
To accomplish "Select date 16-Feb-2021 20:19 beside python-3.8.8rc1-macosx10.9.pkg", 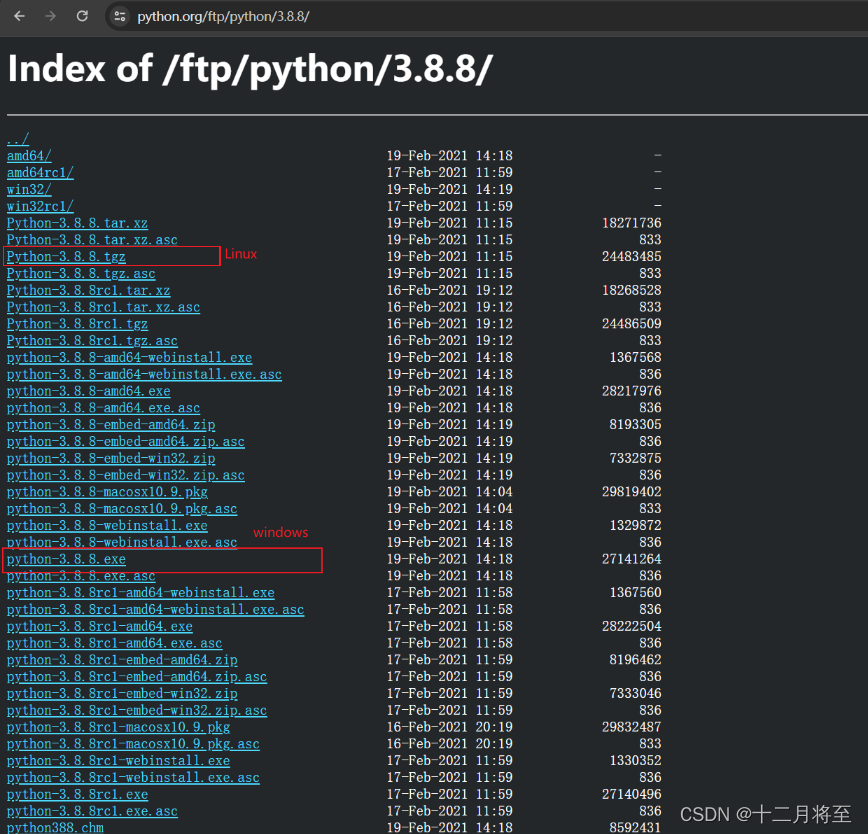I will coord(450,727).
